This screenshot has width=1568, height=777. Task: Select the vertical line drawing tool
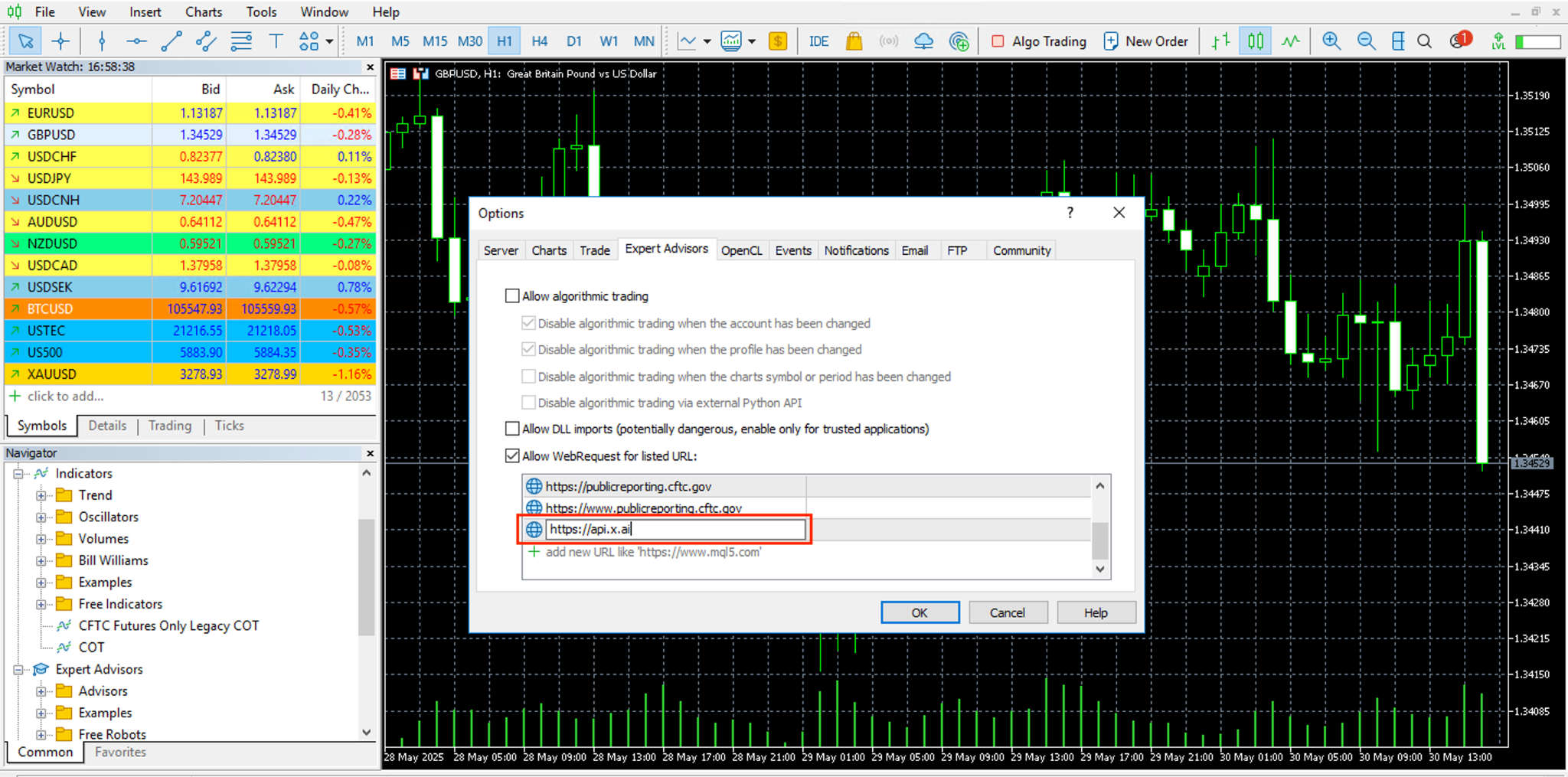pyautogui.click(x=102, y=41)
